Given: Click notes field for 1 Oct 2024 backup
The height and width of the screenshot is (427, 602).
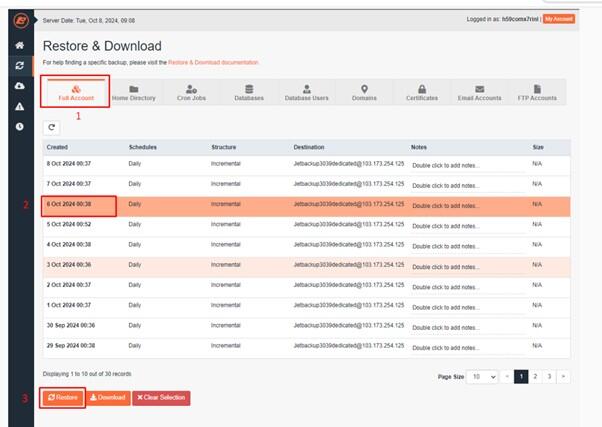Looking at the screenshot, I should pos(468,308).
